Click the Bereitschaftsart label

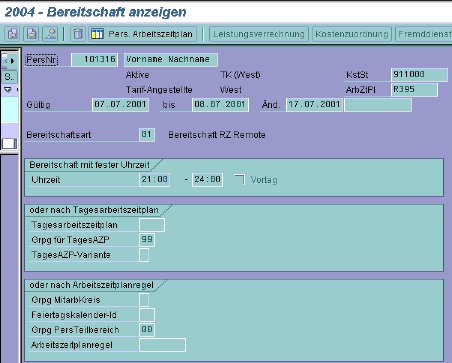tap(59, 135)
